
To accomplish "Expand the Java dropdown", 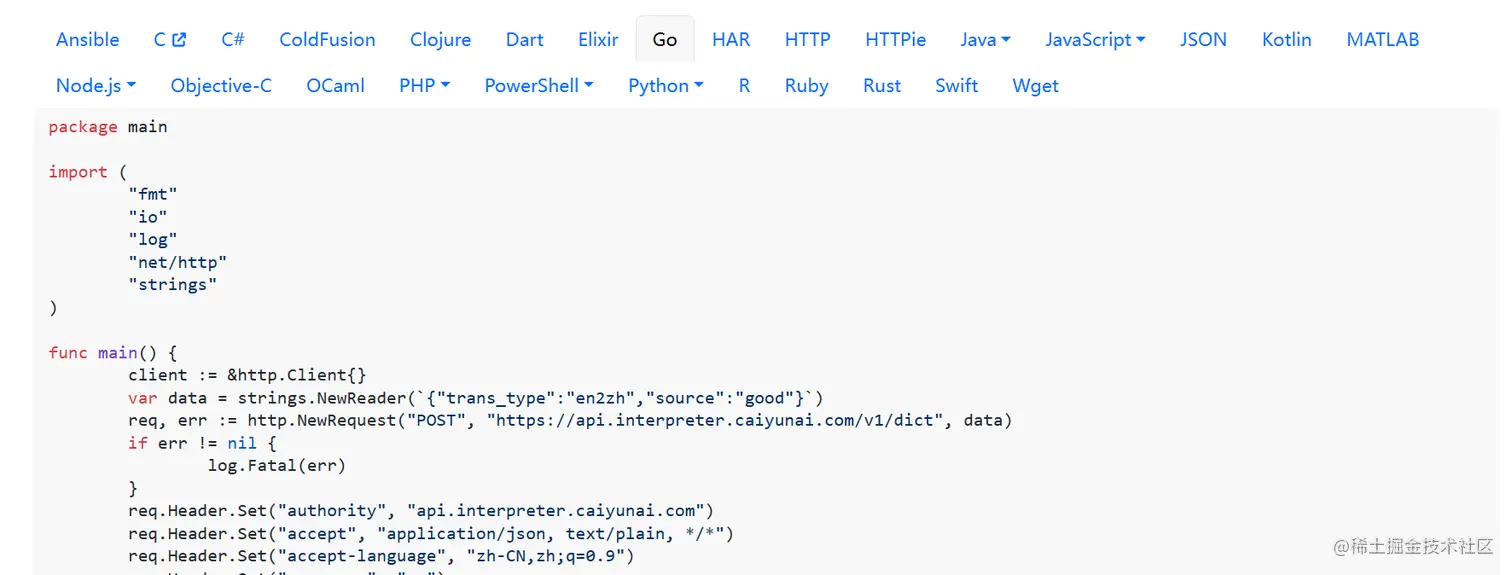I will pyautogui.click(x=985, y=40).
